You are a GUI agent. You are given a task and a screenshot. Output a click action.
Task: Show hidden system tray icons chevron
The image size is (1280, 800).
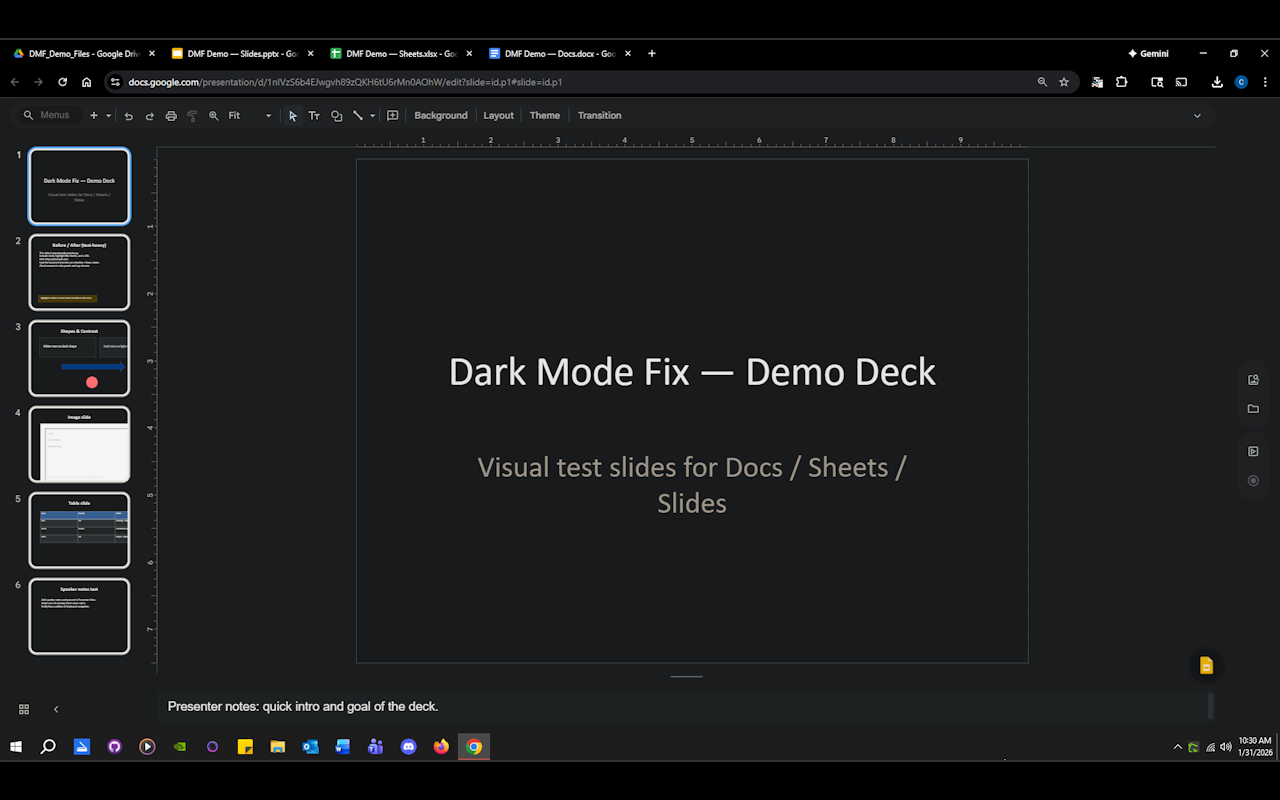[x=1177, y=747]
